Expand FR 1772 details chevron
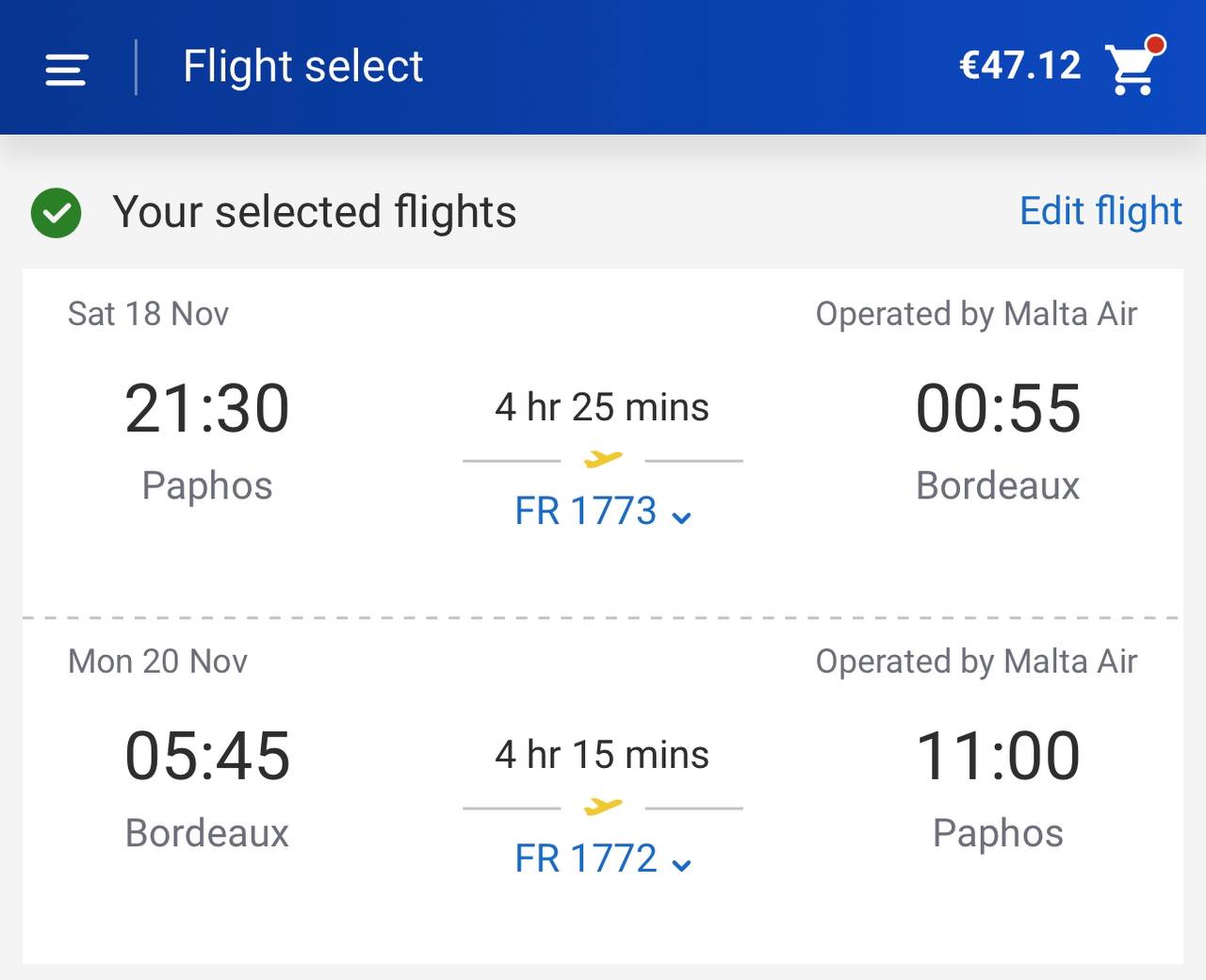Screen dimensions: 1206x980 pyautogui.click(x=681, y=864)
